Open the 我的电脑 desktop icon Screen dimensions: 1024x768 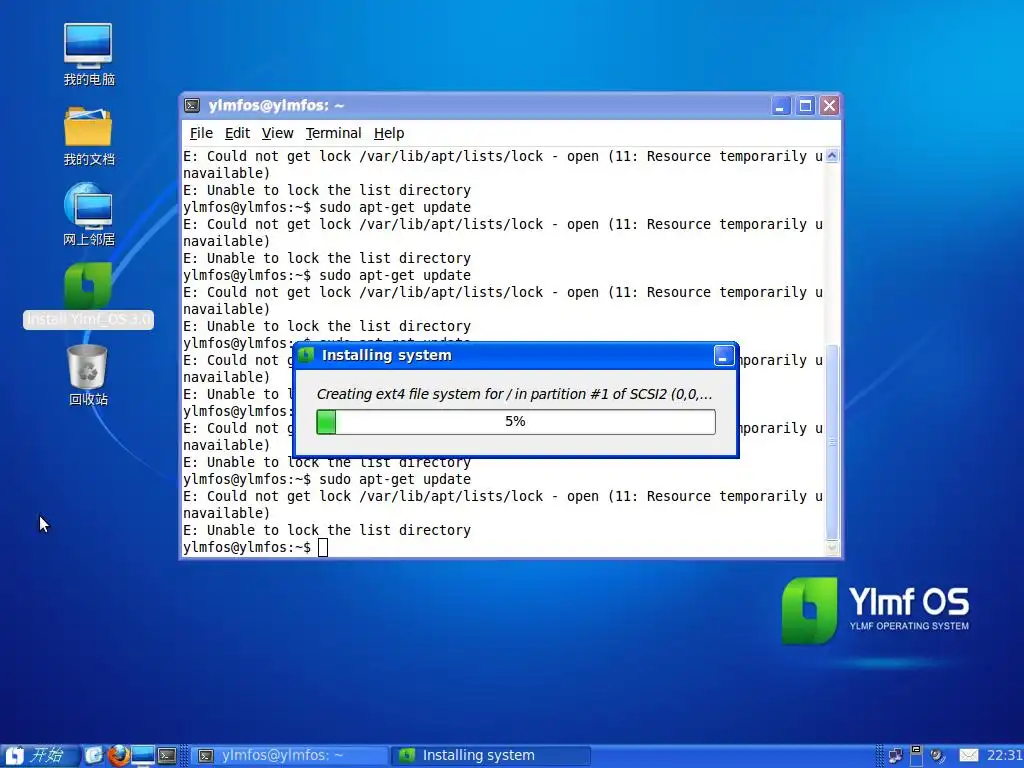coord(88,55)
